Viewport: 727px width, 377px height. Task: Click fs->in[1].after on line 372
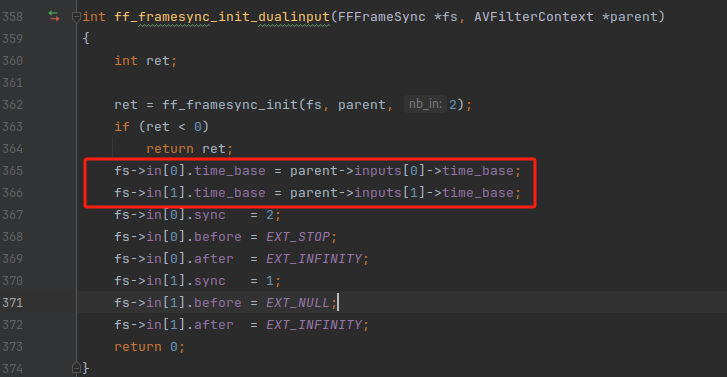coord(174,325)
